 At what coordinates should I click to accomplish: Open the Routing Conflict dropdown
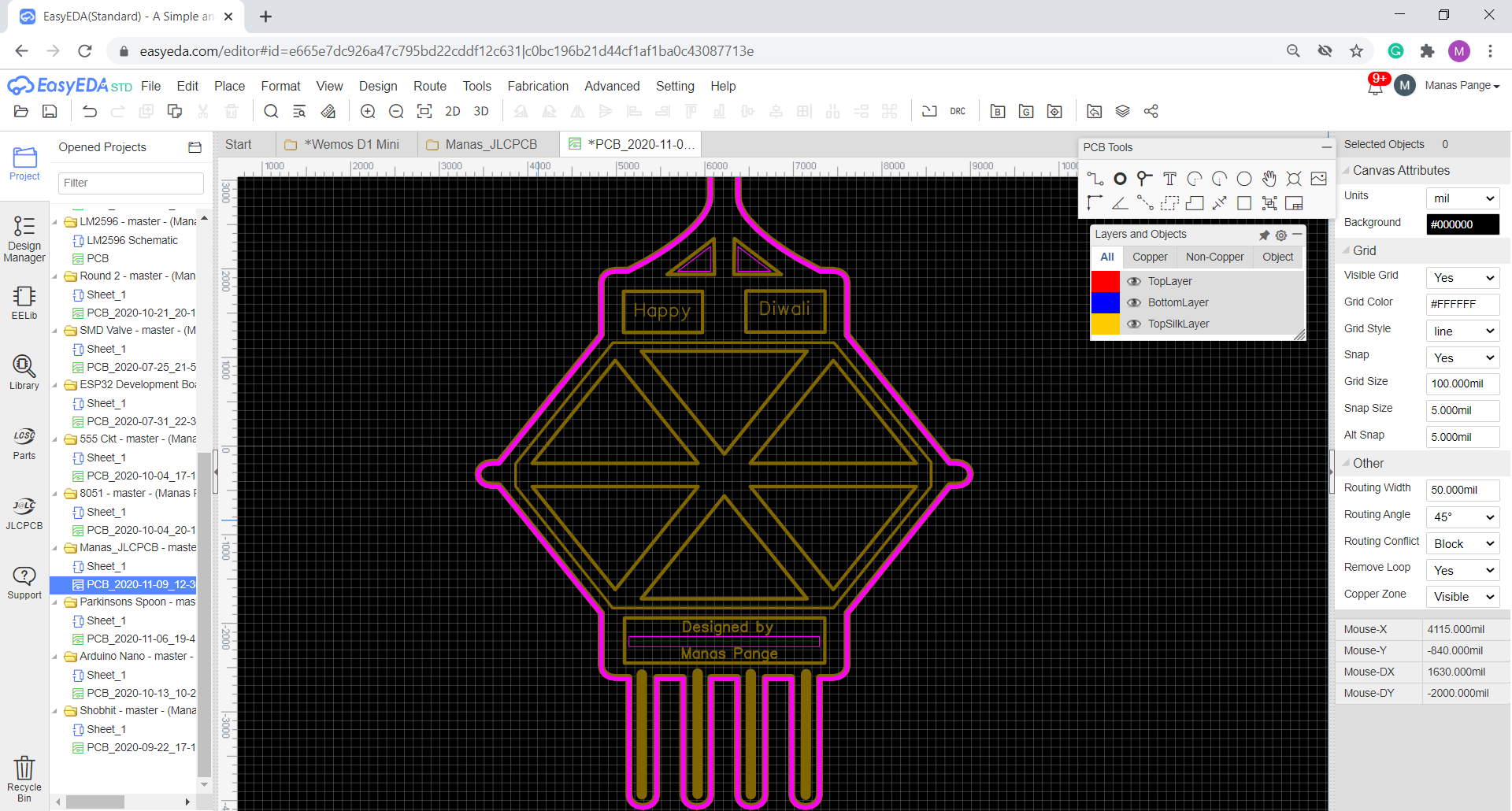click(x=1462, y=544)
